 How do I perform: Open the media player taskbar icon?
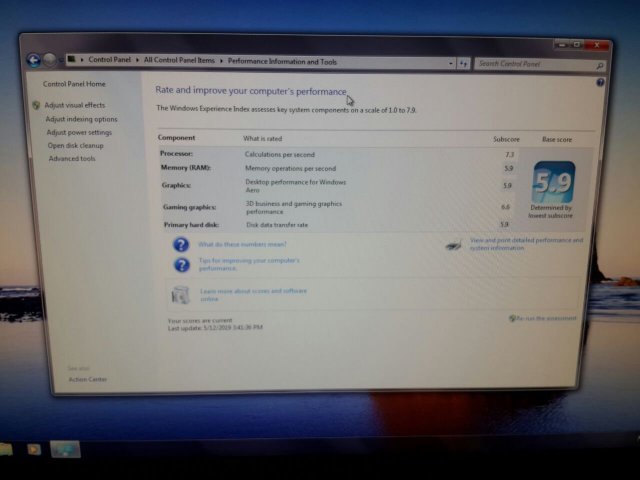tap(34, 449)
